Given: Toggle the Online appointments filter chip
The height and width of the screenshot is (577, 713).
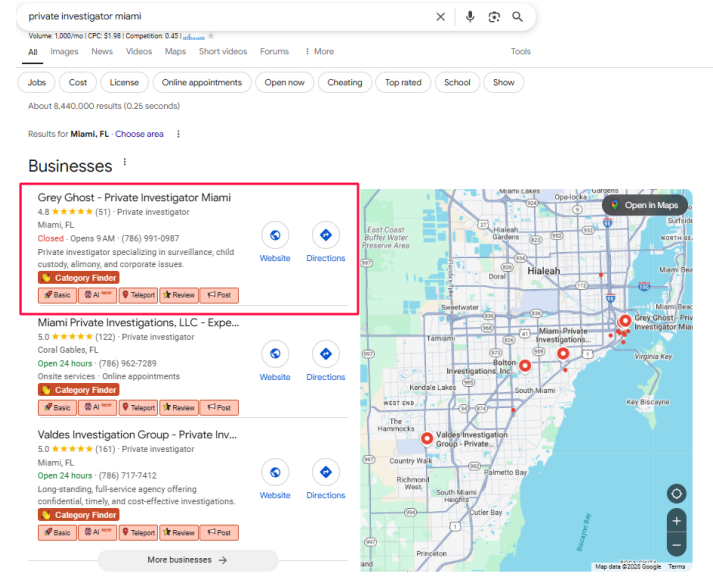Looking at the screenshot, I should (x=202, y=83).
